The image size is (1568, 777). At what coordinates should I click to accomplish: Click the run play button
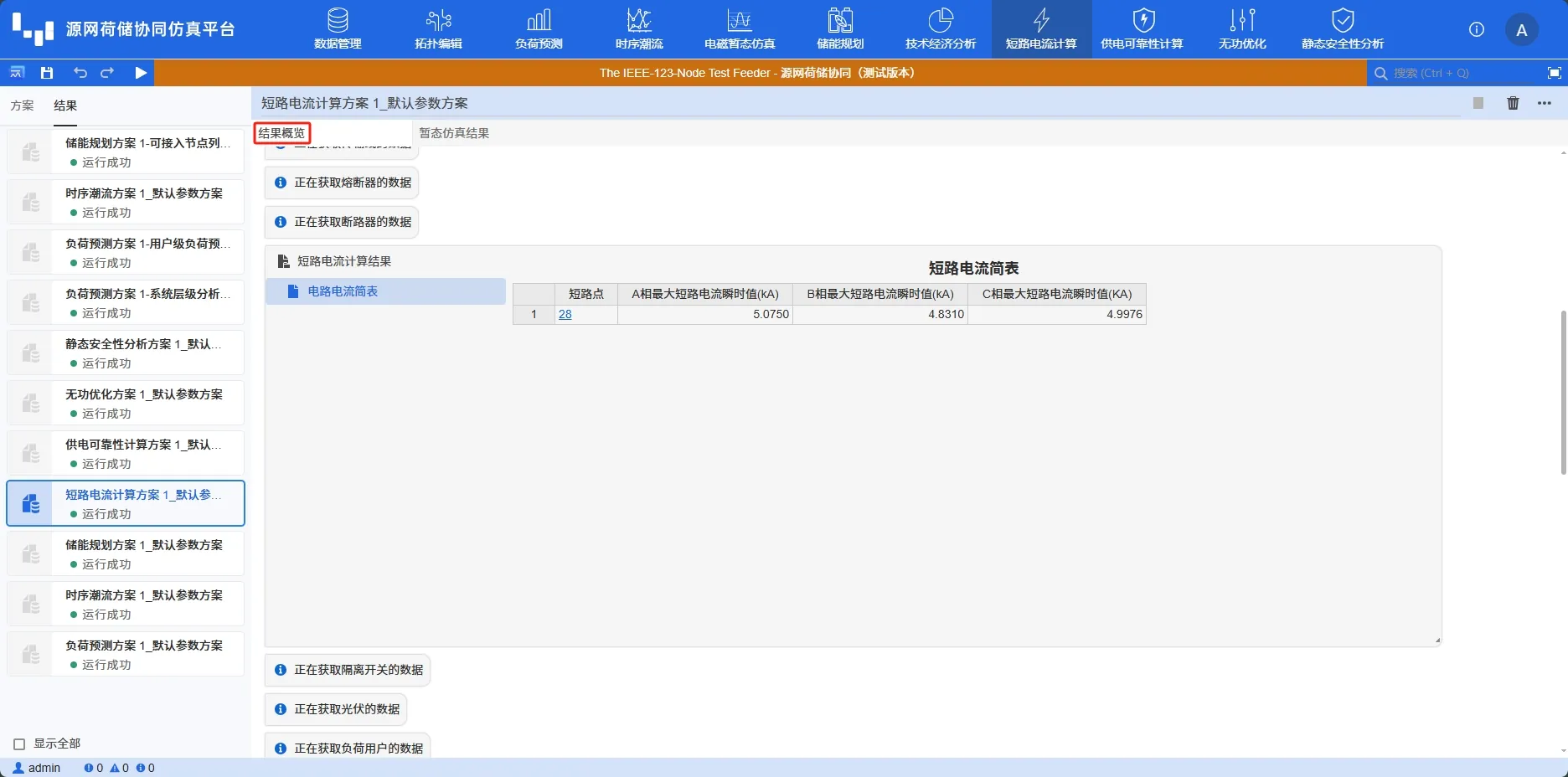click(x=141, y=73)
